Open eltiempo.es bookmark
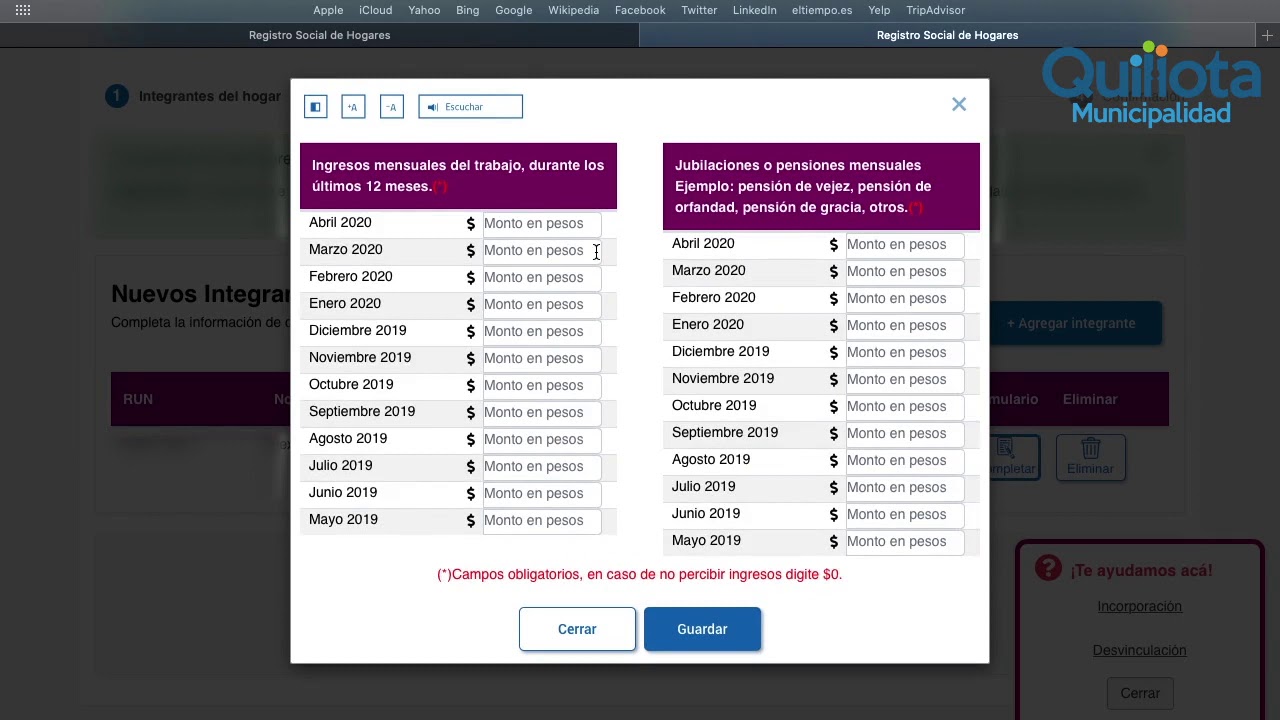This screenshot has width=1280, height=720. [x=822, y=10]
